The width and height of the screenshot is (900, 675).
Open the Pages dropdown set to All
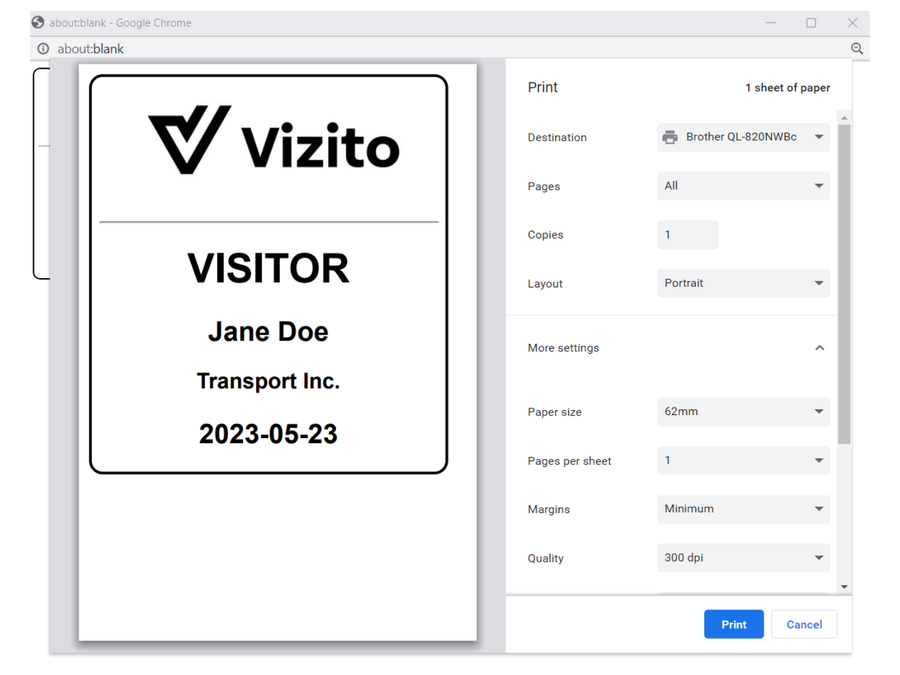click(743, 186)
